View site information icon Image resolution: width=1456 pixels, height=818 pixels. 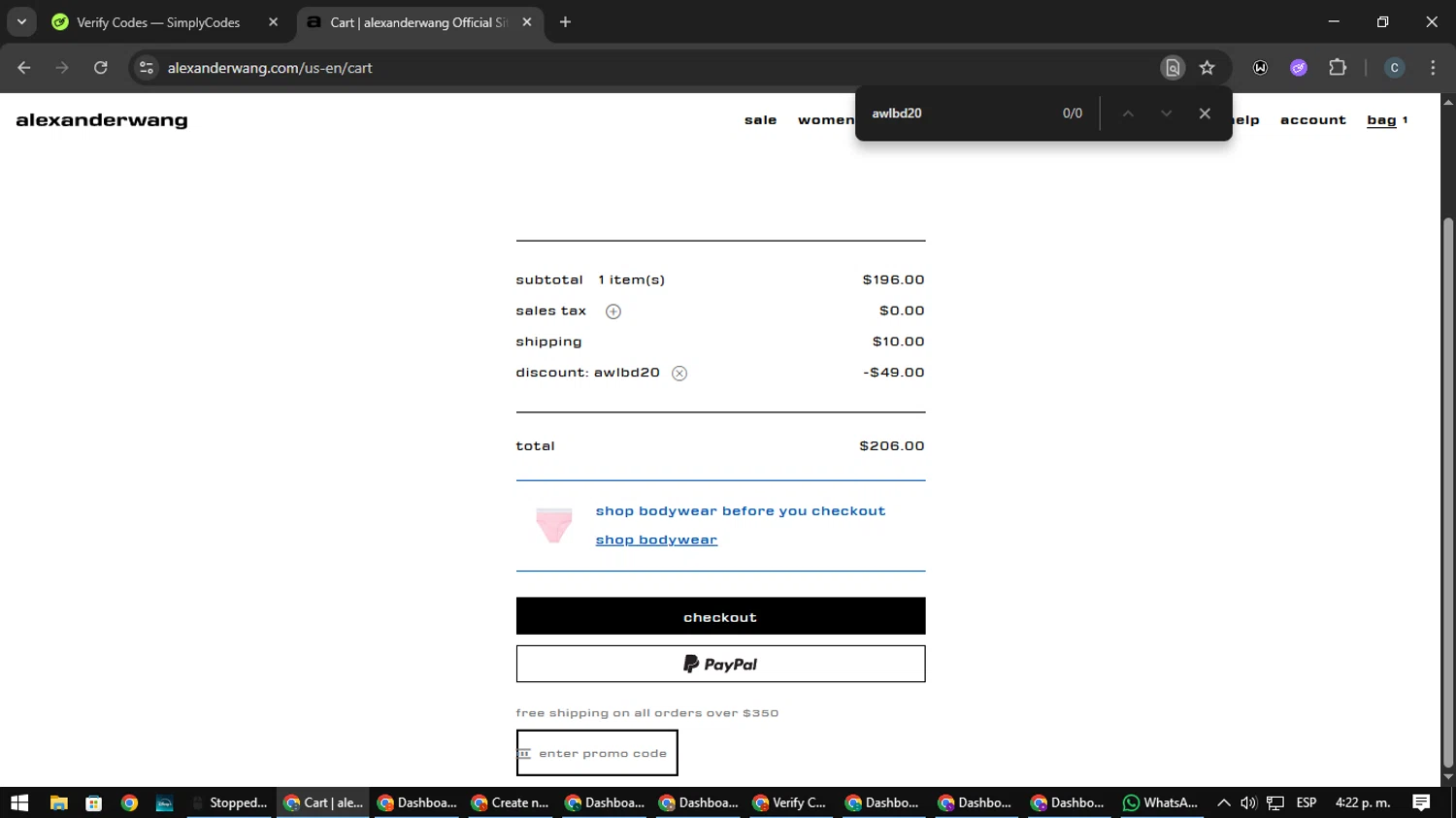tap(147, 68)
